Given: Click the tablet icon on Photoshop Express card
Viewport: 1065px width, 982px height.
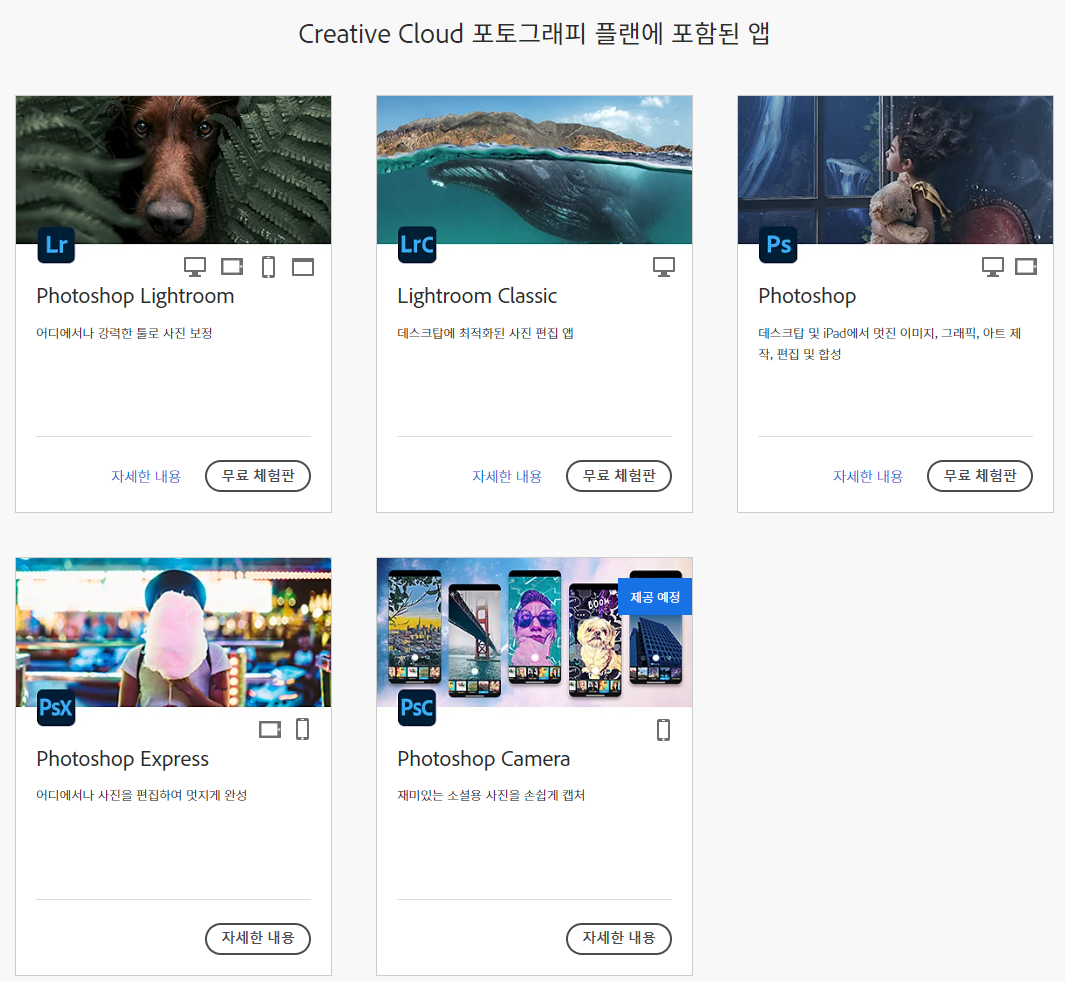Looking at the screenshot, I should coord(270,729).
